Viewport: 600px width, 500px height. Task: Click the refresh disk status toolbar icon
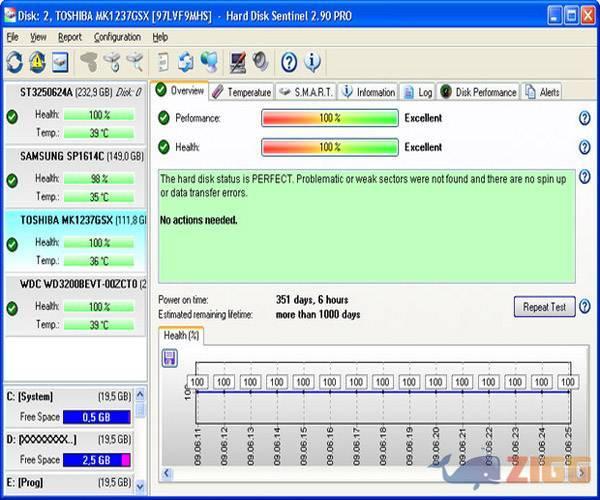pyautogui.click(x=14, y=62)
